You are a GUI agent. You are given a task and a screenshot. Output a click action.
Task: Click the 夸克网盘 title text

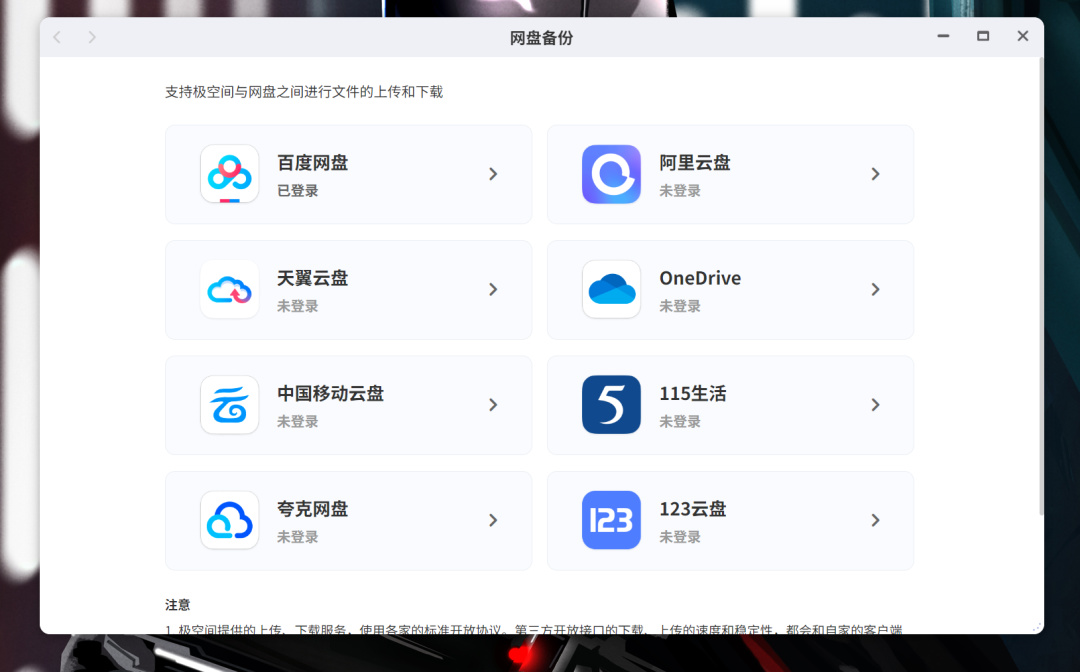click(x=313, y=509)
